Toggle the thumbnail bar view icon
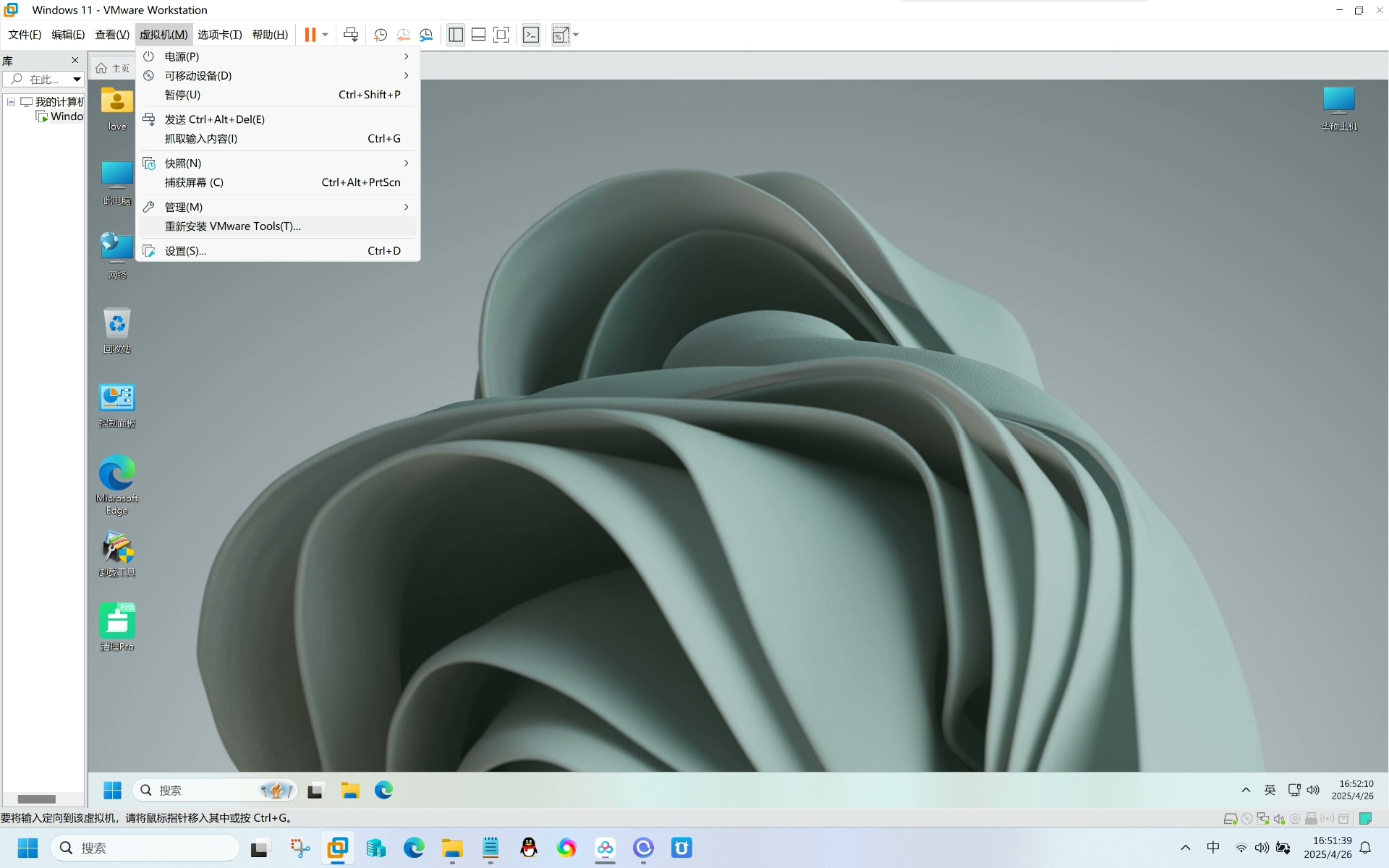Screen dimensions: 1389x868 click(x=478, y=35)
